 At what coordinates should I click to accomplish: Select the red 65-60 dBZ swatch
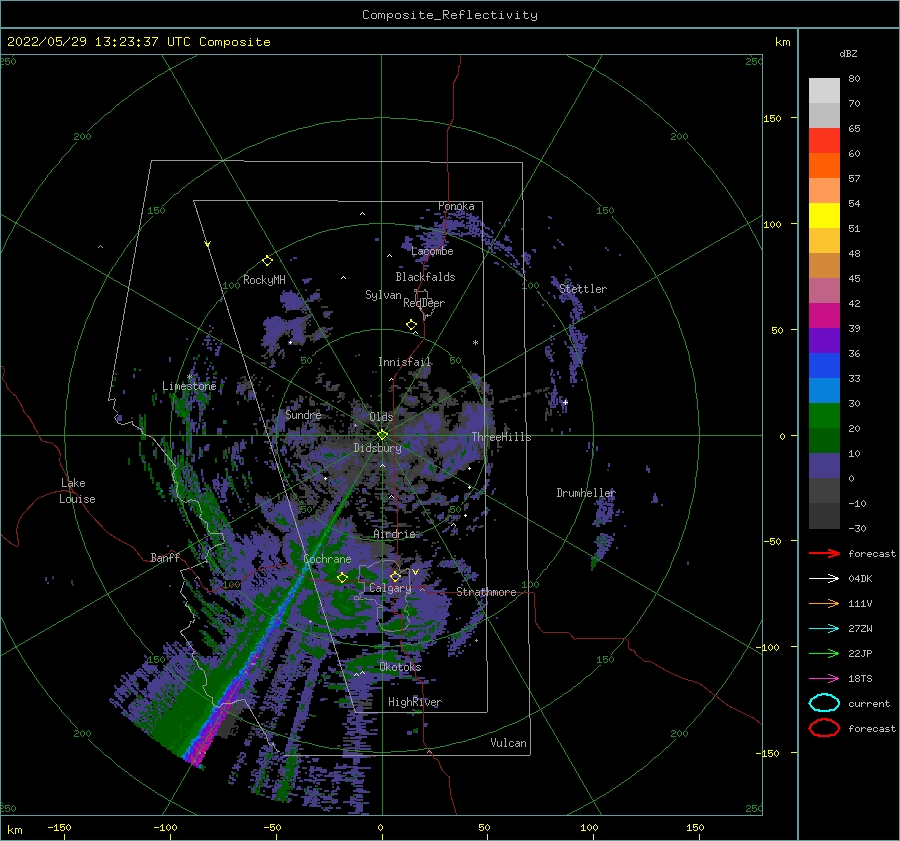(824, 141)
